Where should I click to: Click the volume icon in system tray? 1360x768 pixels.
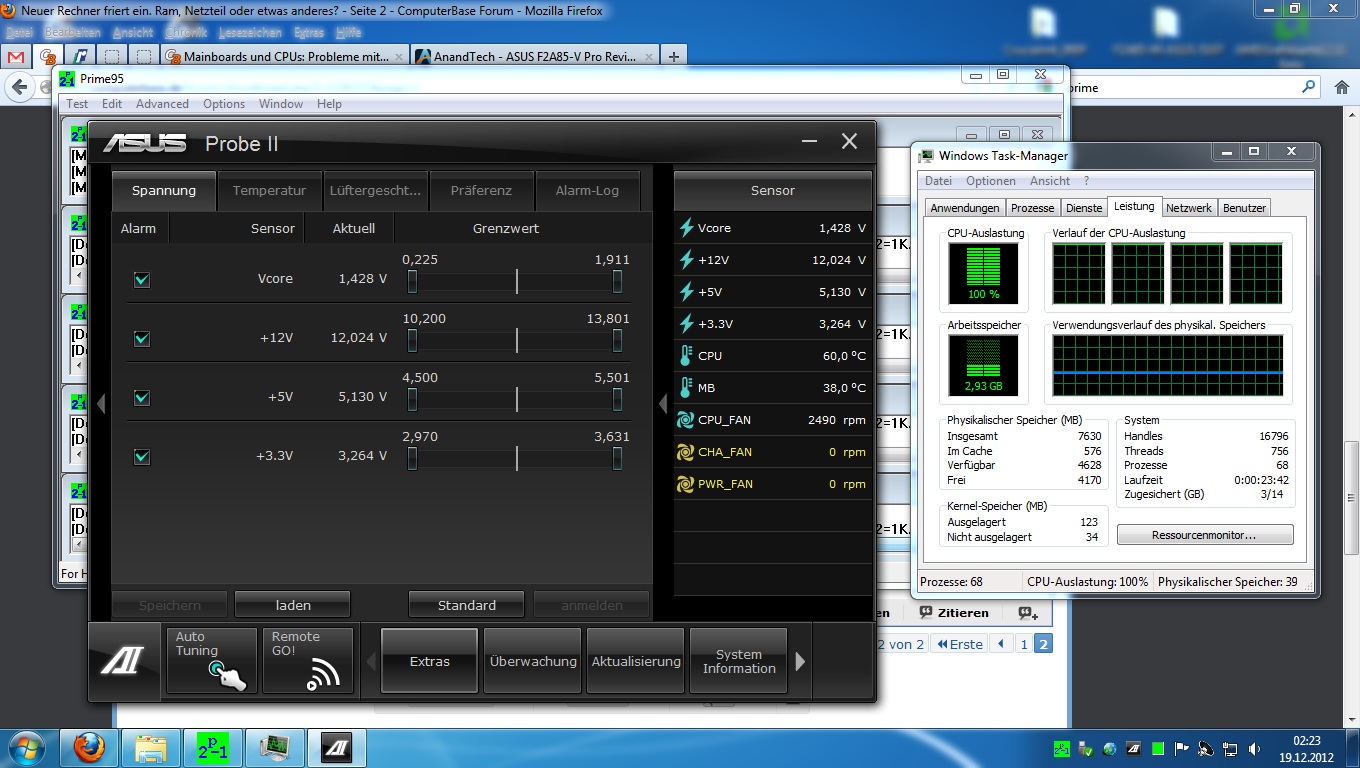point(1255,748)
